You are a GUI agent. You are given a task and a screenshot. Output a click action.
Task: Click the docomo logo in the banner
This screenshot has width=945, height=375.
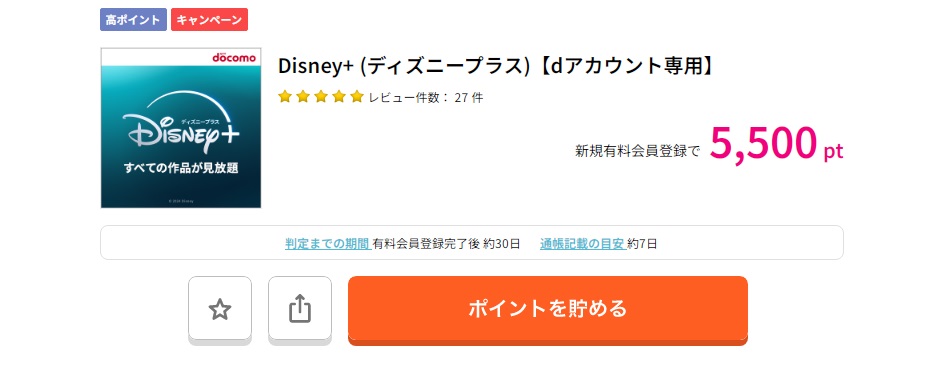tap(234, 57)
